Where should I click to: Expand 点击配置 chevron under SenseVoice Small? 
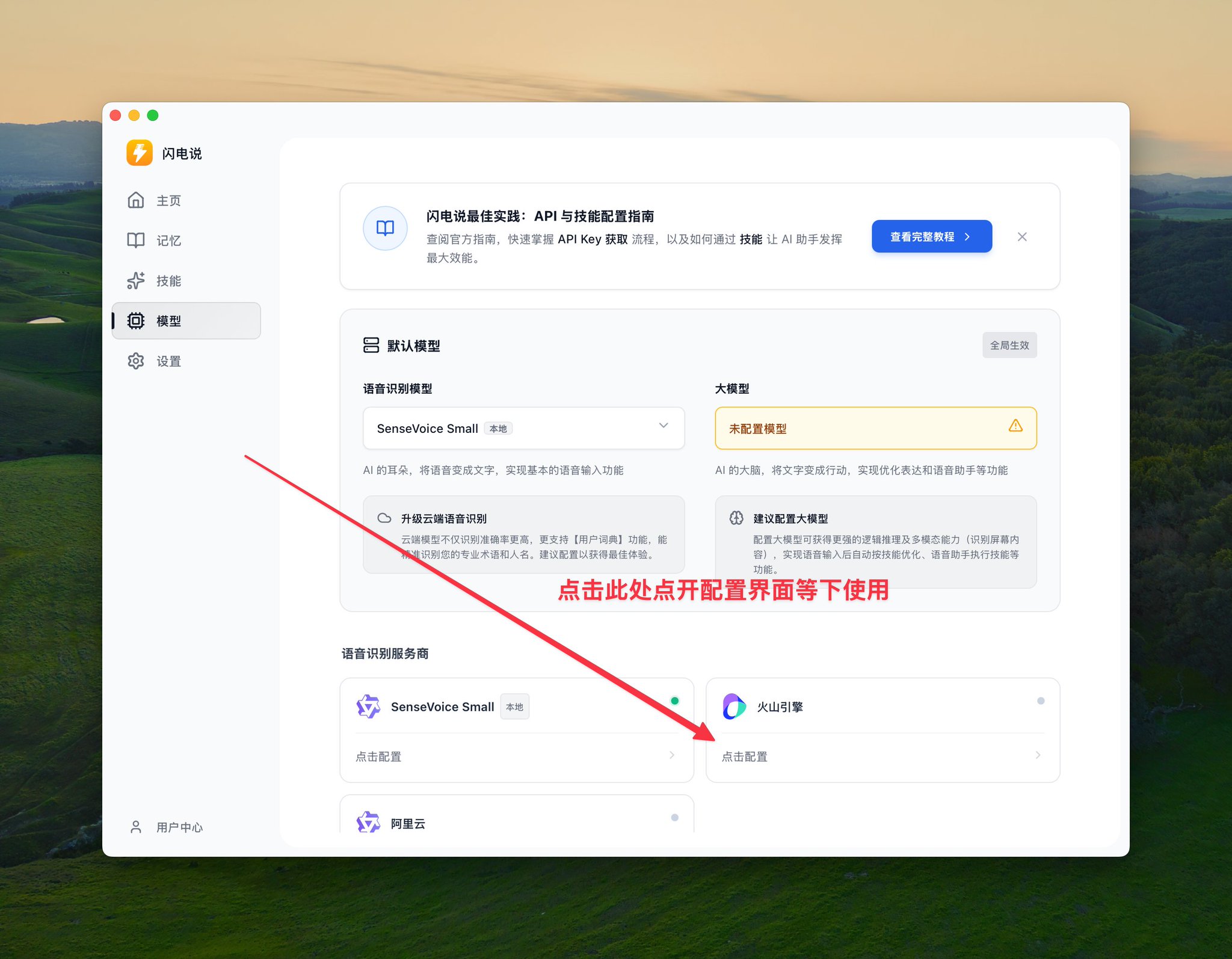tap(672, 755)
